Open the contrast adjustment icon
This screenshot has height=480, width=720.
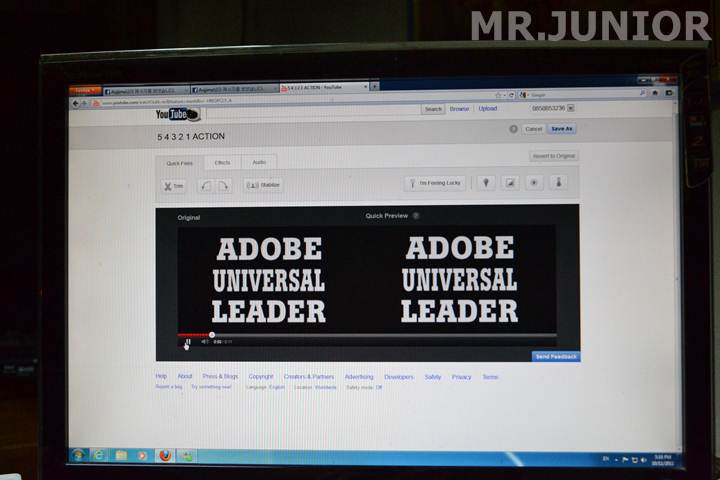pyautogui.click(x=510, y=183)
